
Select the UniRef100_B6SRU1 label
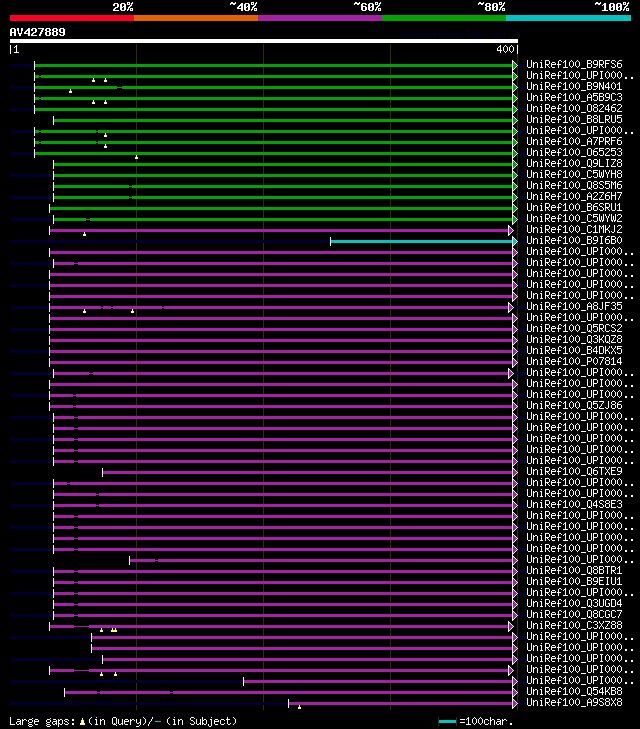coord(574,207)
